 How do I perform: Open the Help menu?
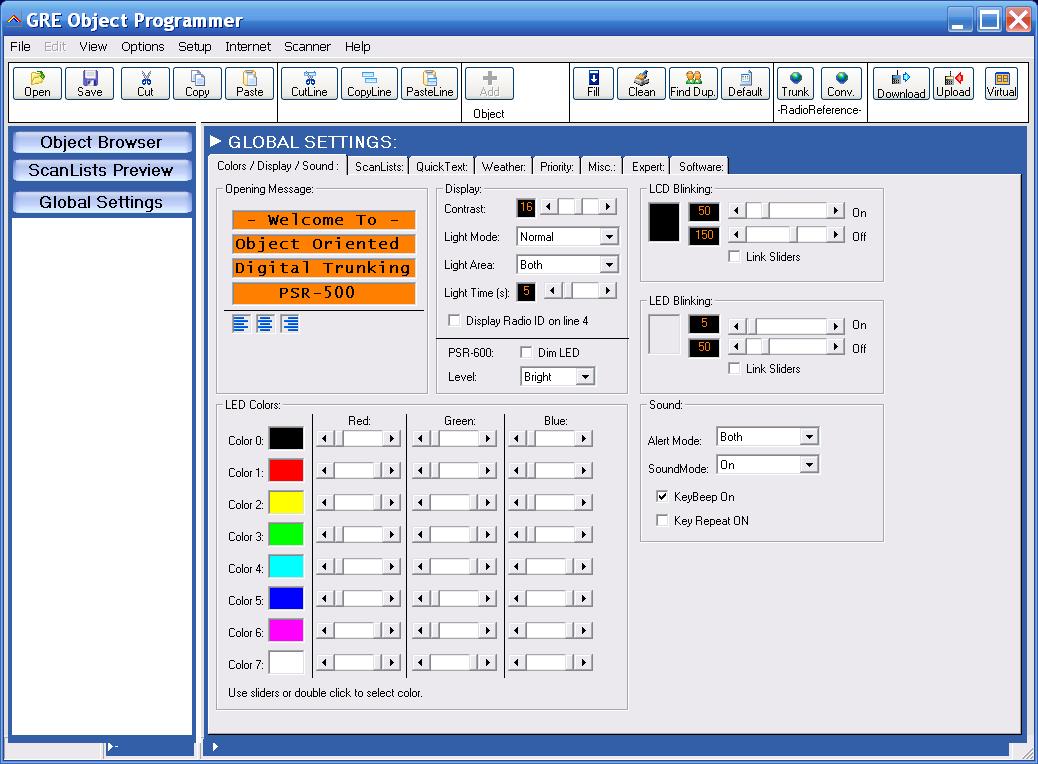tap(357, 46)
